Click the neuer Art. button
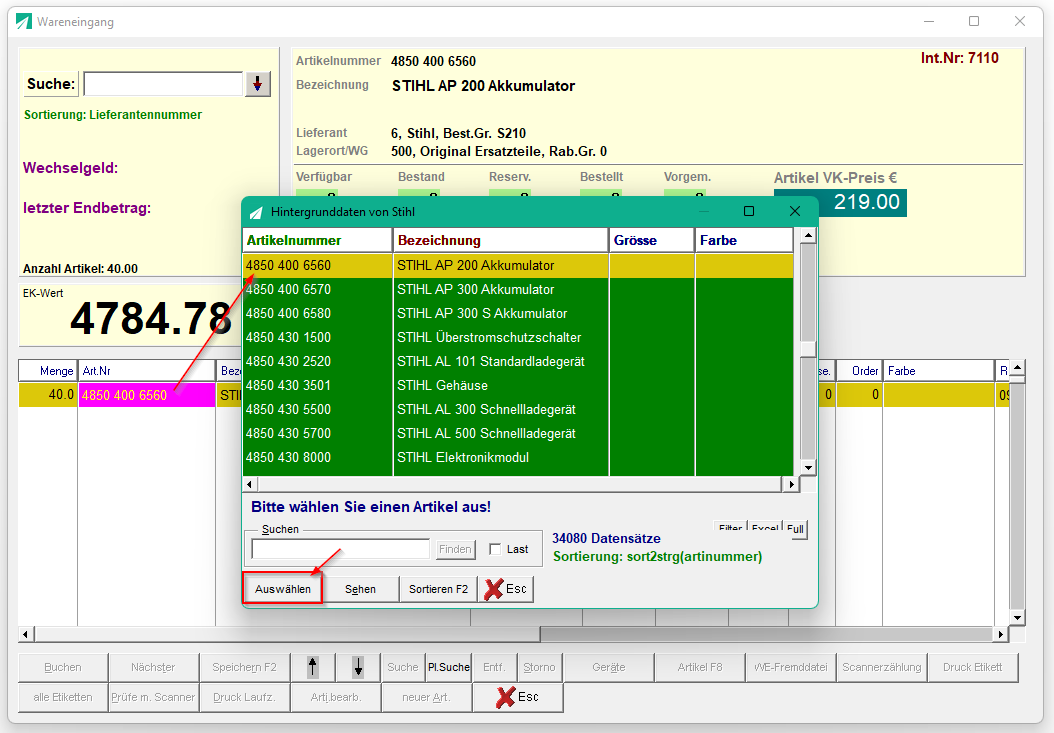 click(427, 697)
